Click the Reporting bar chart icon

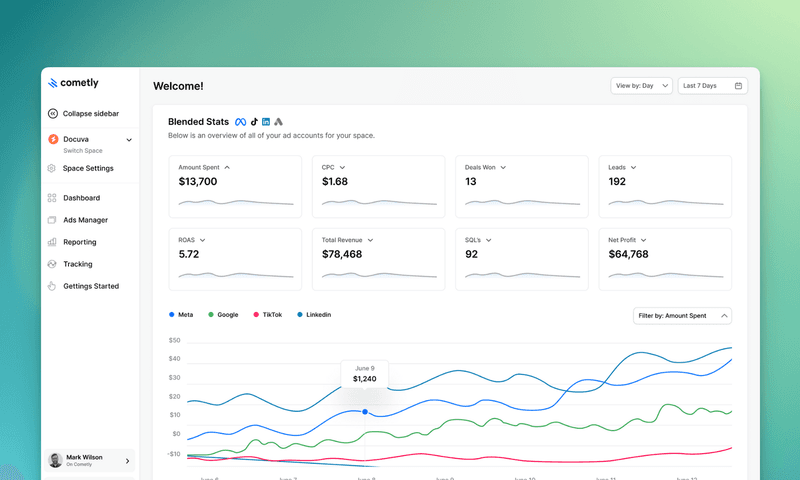(x=52, y=242)
